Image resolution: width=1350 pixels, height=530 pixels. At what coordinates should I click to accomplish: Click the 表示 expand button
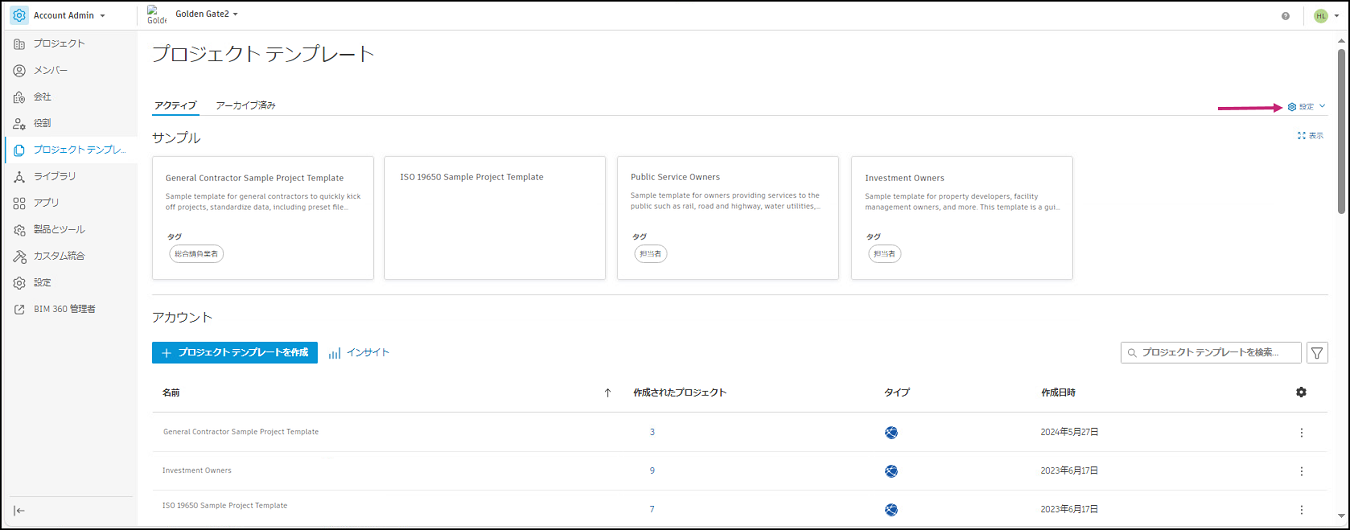[1310, 135]
